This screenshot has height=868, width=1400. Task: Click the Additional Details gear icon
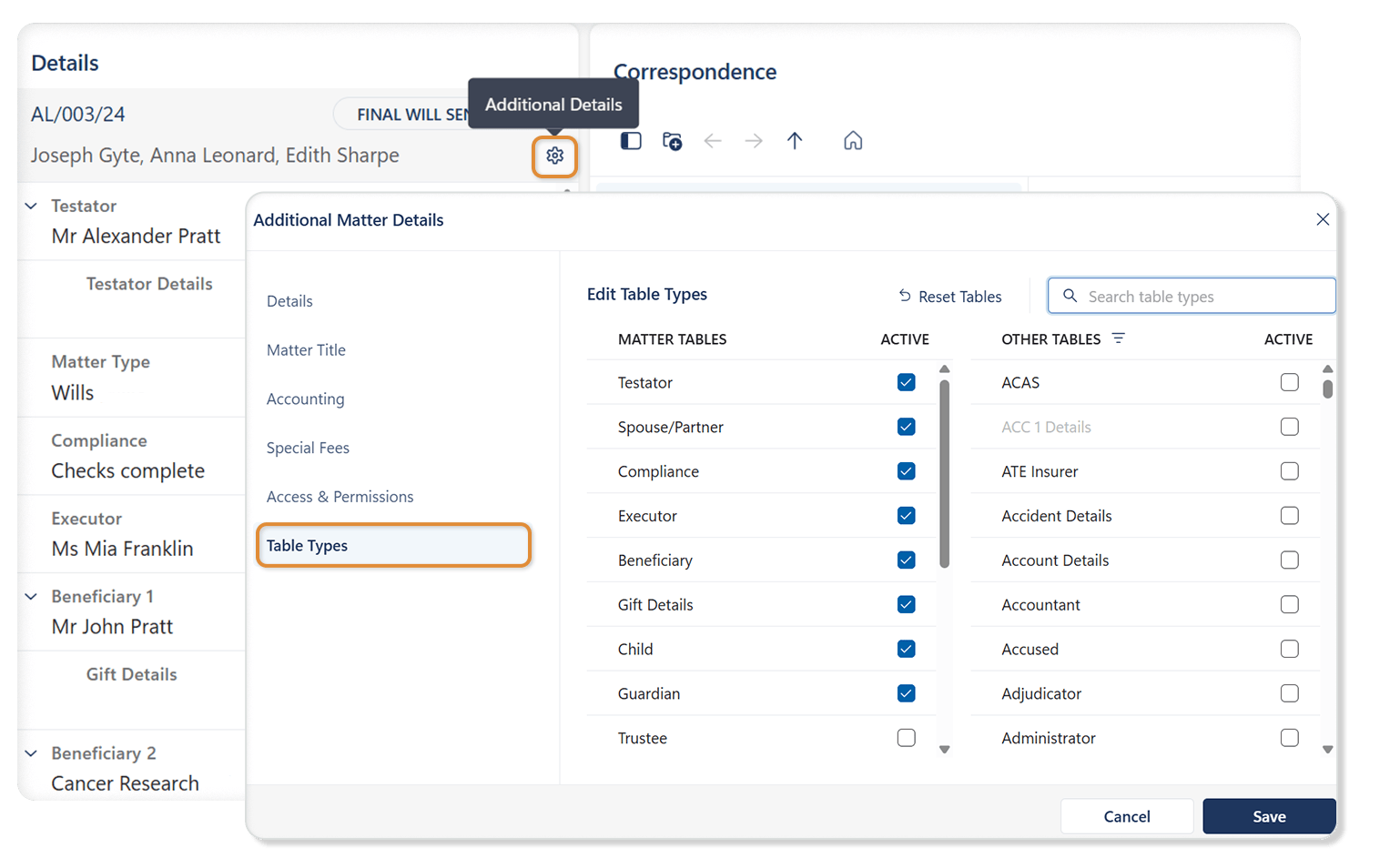tap(554, 156)
